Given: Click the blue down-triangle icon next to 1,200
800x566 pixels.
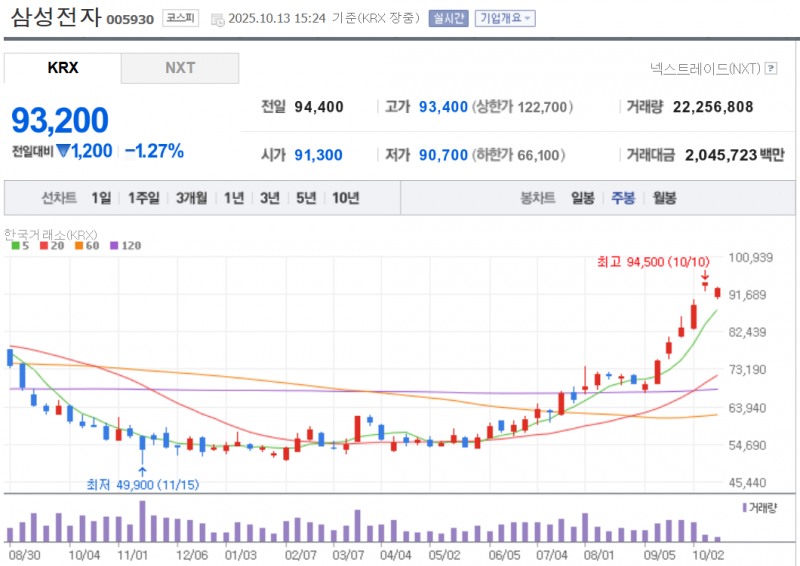Looking at the screenshot, I should pos(62,151).
